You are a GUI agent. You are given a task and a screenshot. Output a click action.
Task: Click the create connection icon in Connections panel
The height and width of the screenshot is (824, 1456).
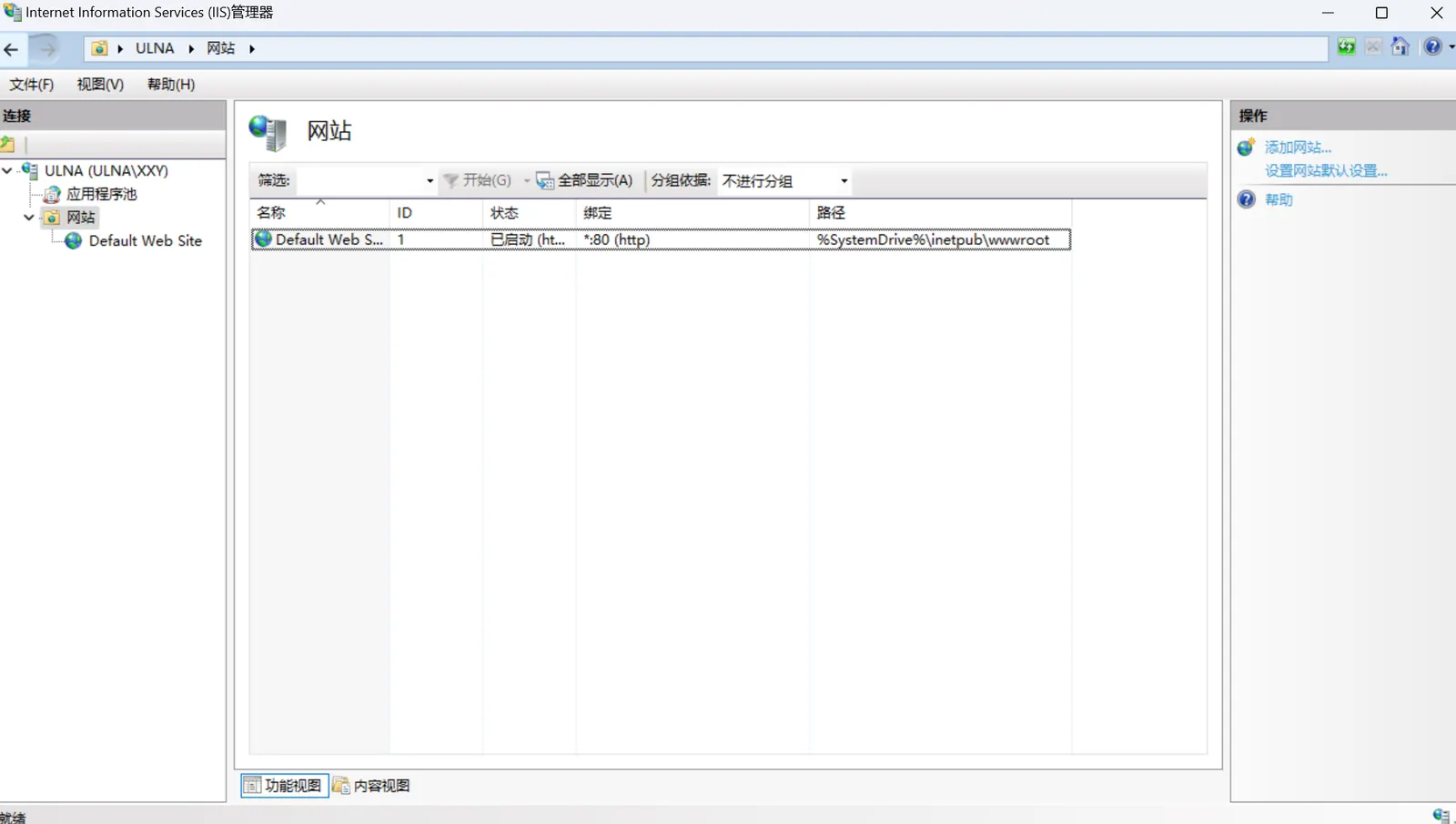pyautogui.click(x=8, y=144)
